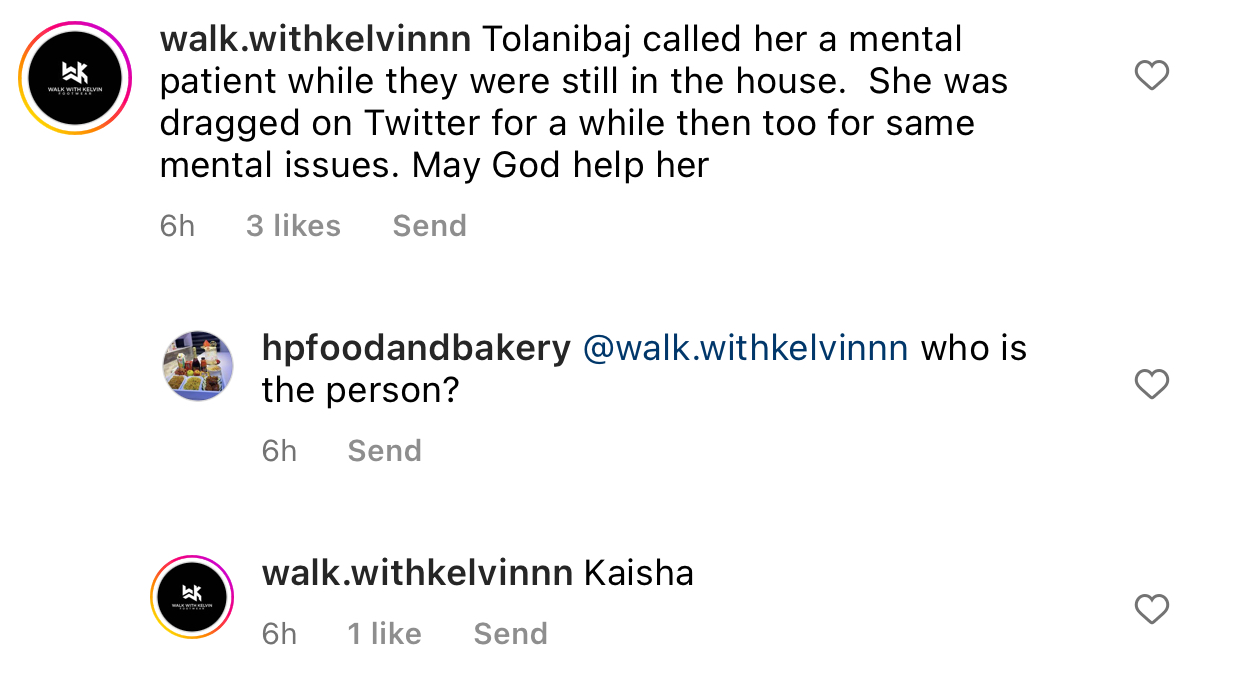View the 1 like on Kaisha reply
The height and width of the screenshot is (674, 1242).
pyautogui.click(x=384, y=634)
